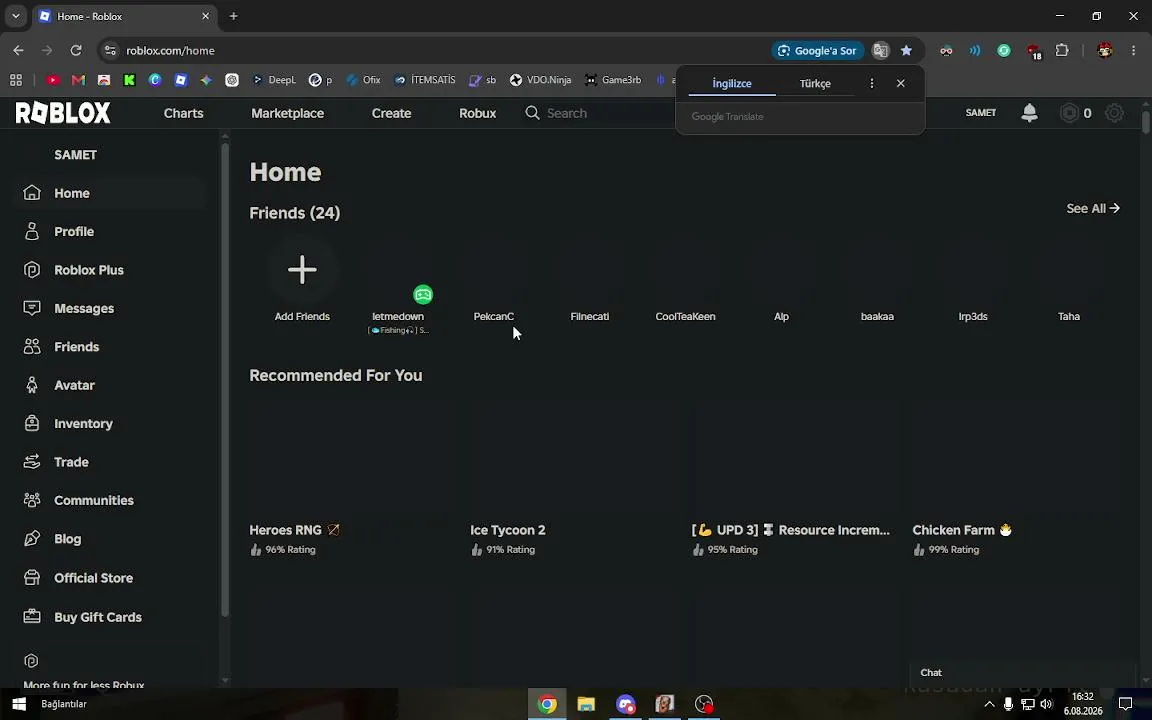Click the Profile sidebar icon
Screen dimensions: 1152x720
(32, 231)
